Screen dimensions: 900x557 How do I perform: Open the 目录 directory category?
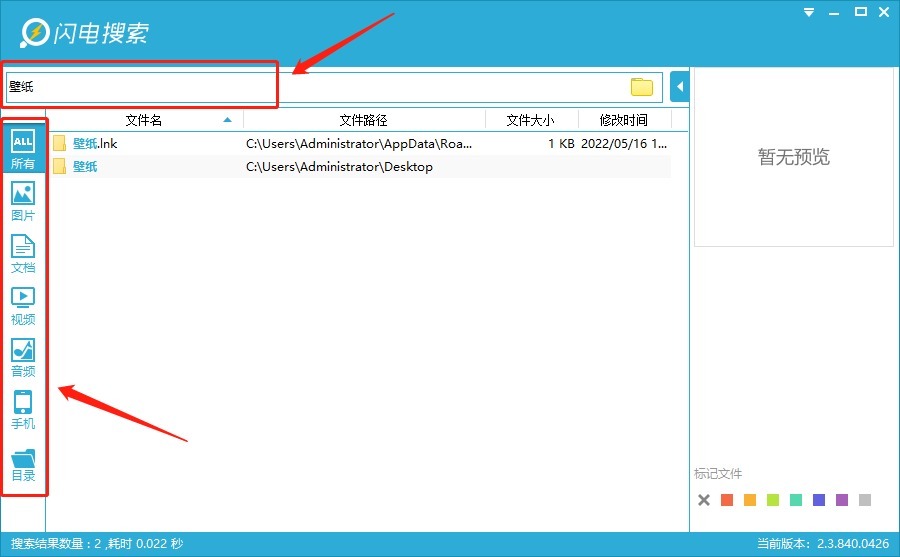[x=23, y=465]
